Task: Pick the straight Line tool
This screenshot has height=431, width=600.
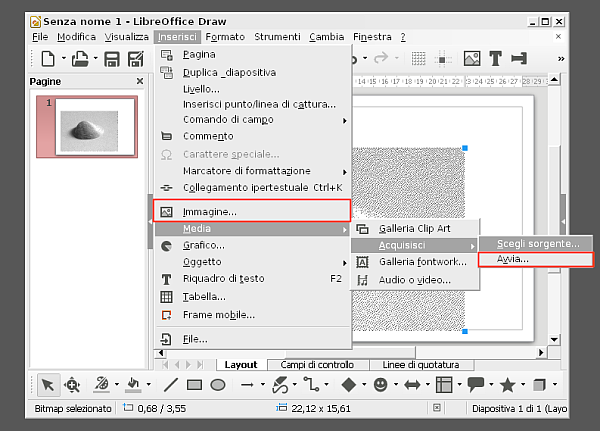Action: tap(171, 384)
